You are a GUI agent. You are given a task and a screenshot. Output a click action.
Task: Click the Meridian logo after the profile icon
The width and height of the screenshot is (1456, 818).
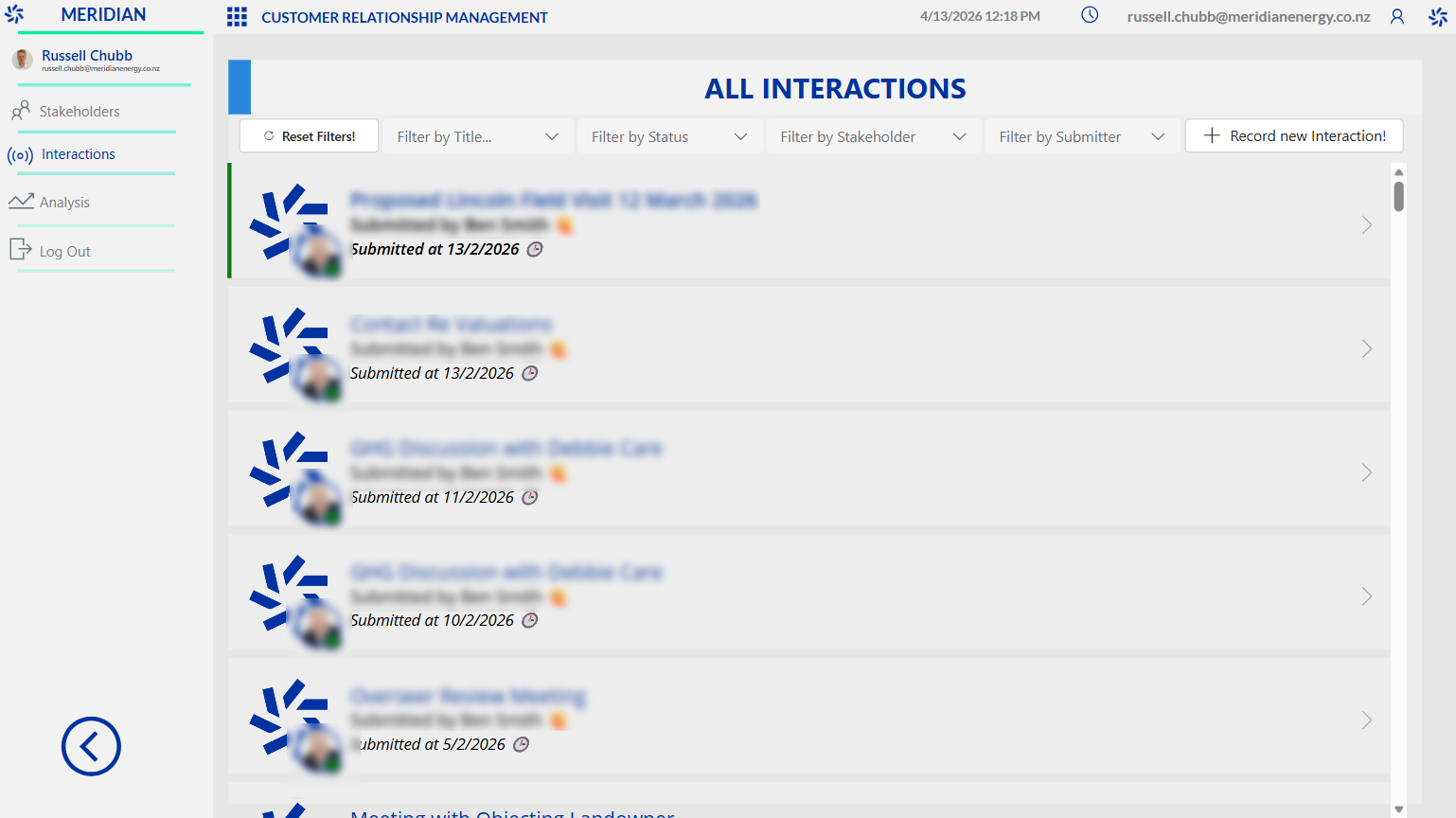[x=1438, y=16]
